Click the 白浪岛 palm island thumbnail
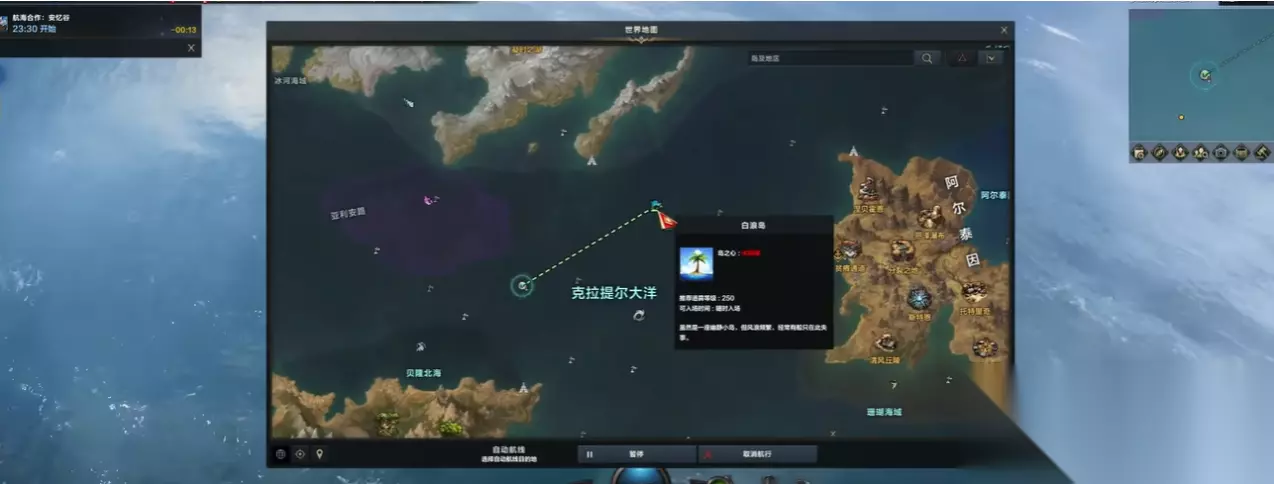Screen dimensions: 1274x484 [696, 263]
